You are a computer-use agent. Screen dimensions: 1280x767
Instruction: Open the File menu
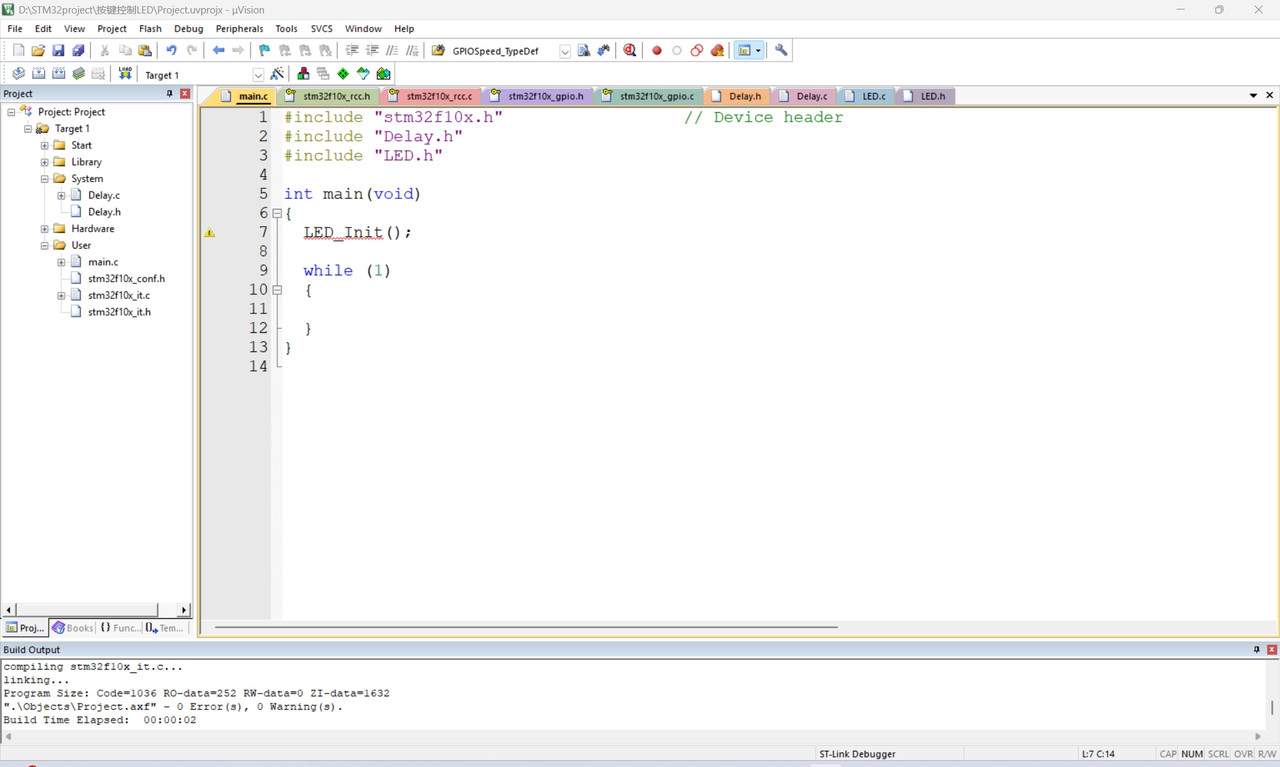[15, 29]
